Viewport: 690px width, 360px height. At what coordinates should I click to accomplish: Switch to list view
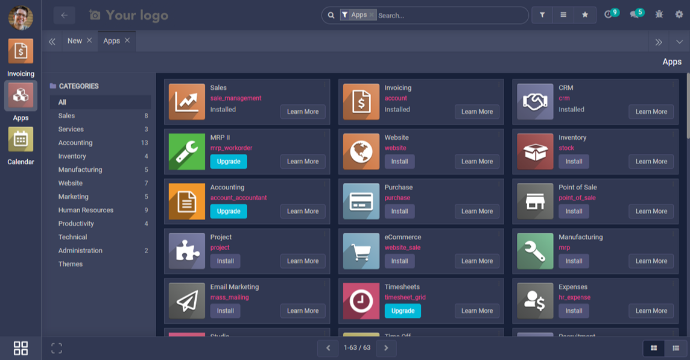[x=676, y=348]
